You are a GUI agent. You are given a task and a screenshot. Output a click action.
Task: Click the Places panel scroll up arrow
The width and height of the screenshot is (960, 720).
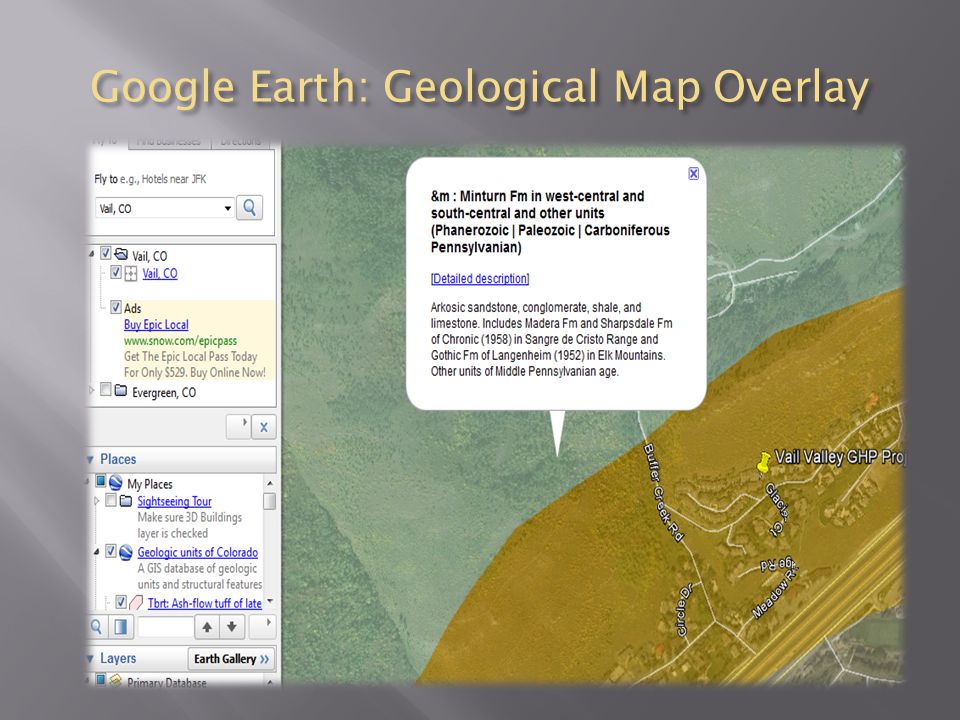(269, 484)
